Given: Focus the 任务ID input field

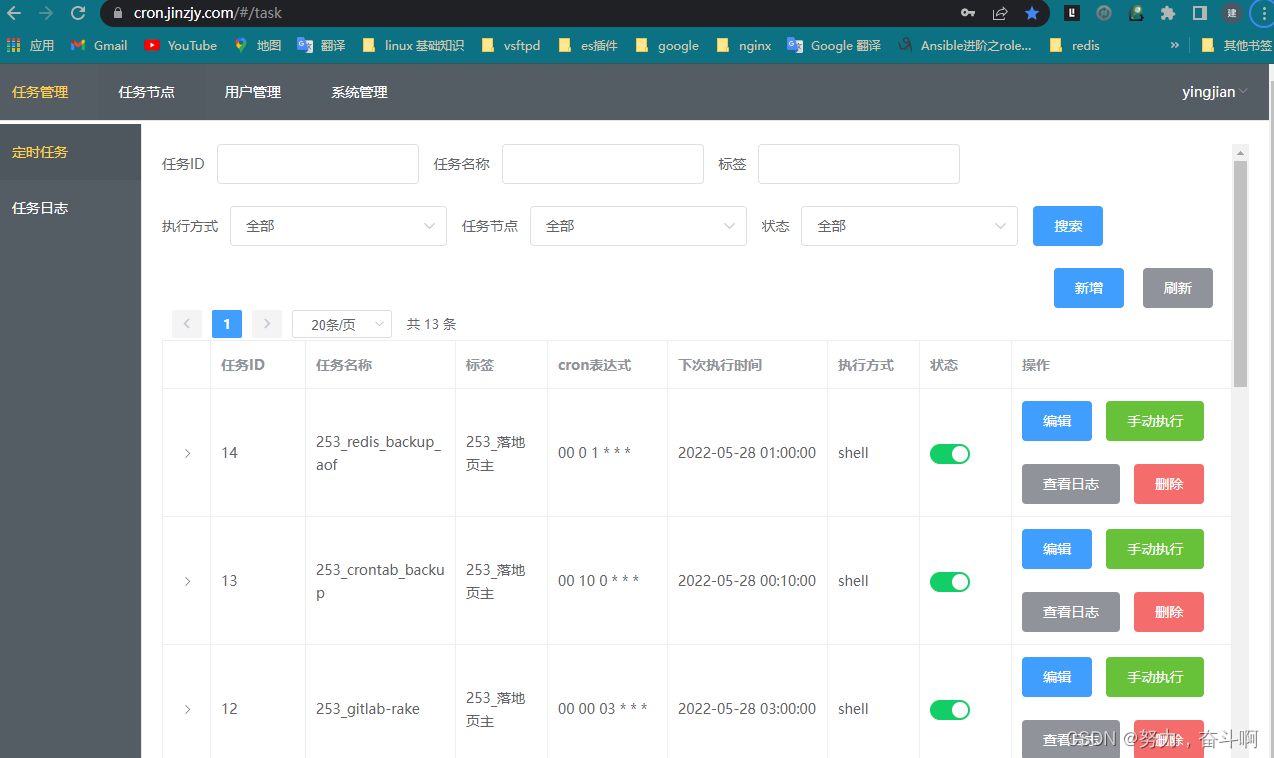Looking at the screenshot, I should coord(318,164).
